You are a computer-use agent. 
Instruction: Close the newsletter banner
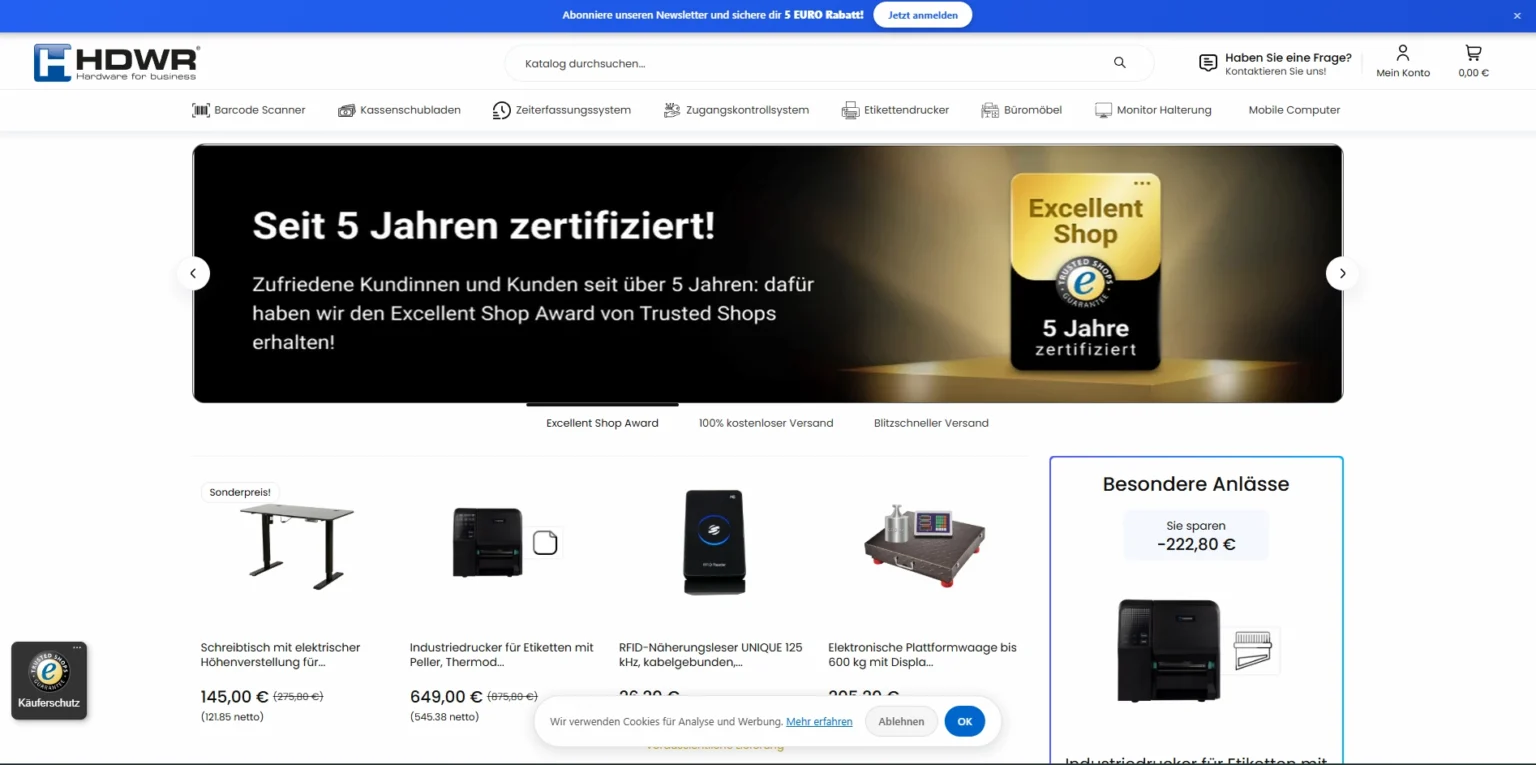point(1516,16)
